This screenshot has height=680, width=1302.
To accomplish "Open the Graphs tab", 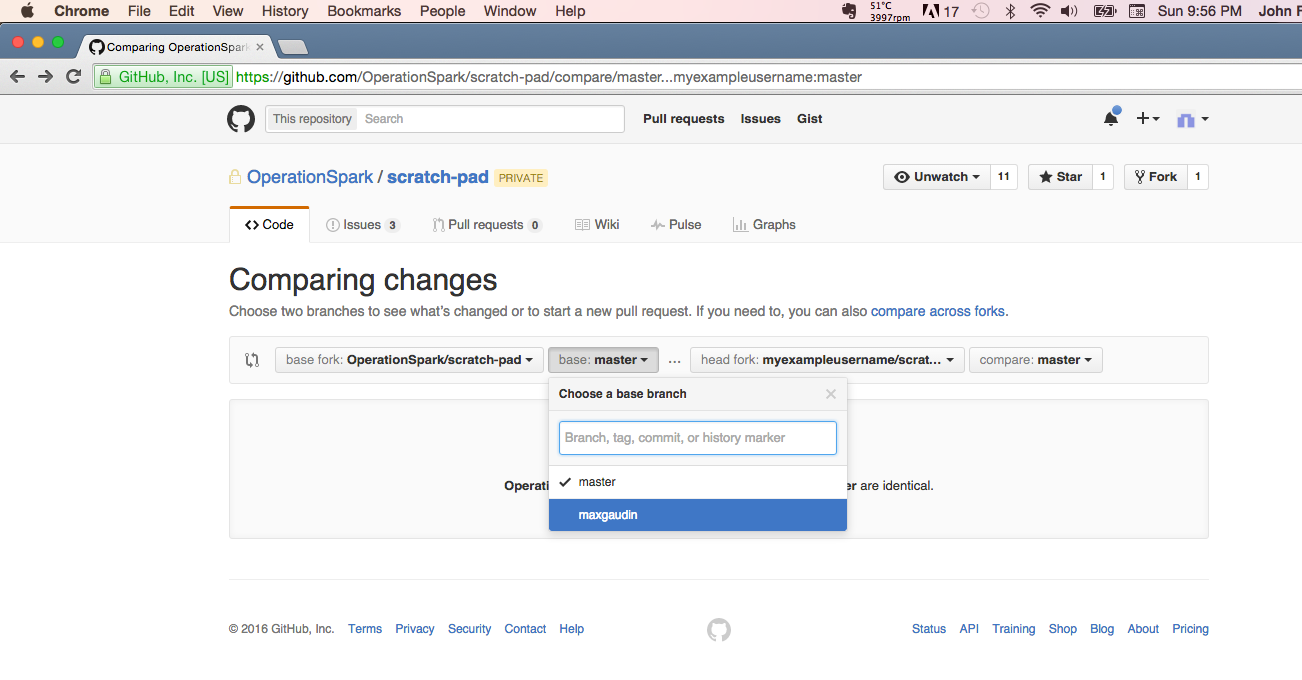I will [x=764, y=225].
